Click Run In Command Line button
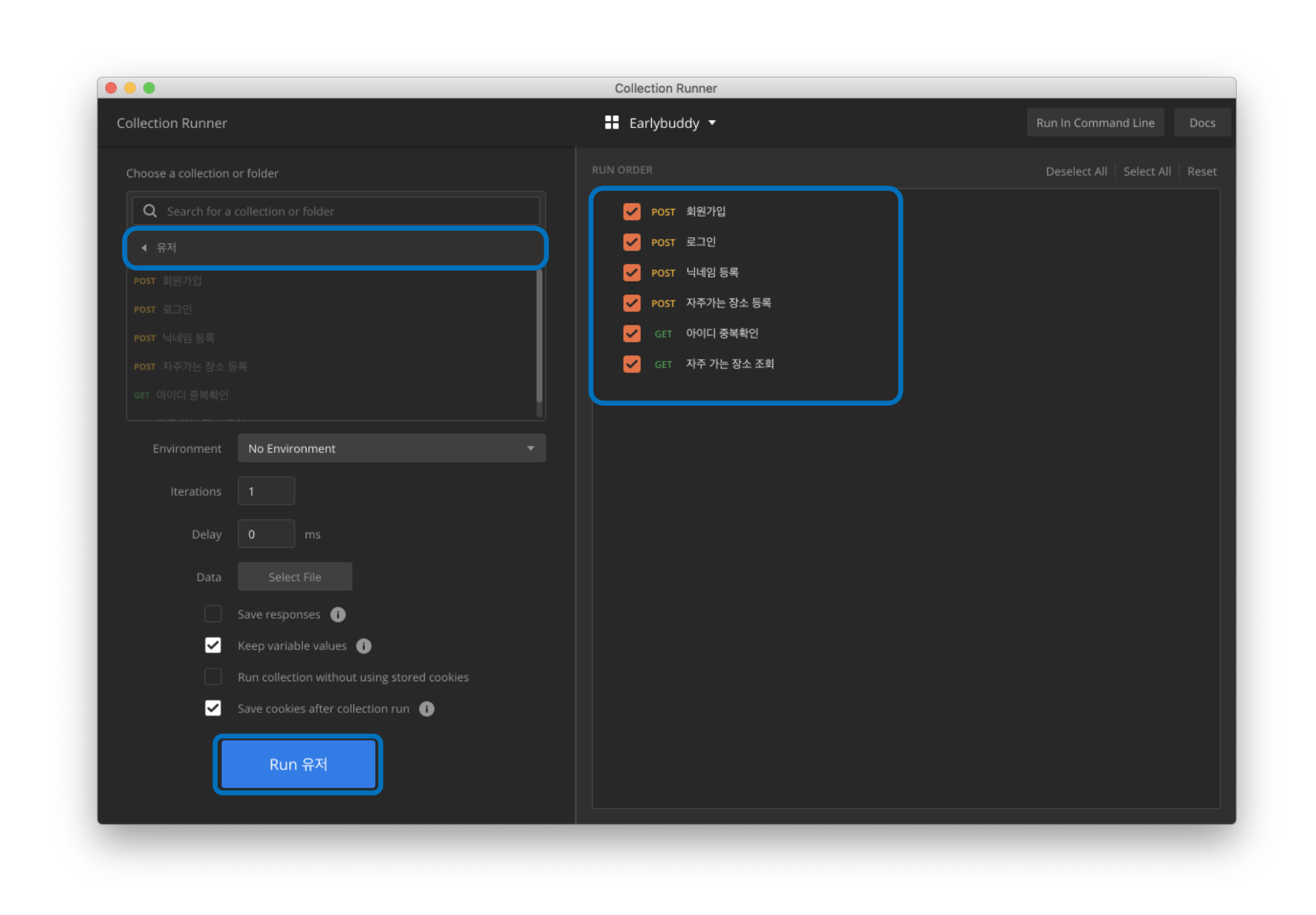Viewport: 1316px width, 915px height. pyautogui.click(x=1094, y=123)
